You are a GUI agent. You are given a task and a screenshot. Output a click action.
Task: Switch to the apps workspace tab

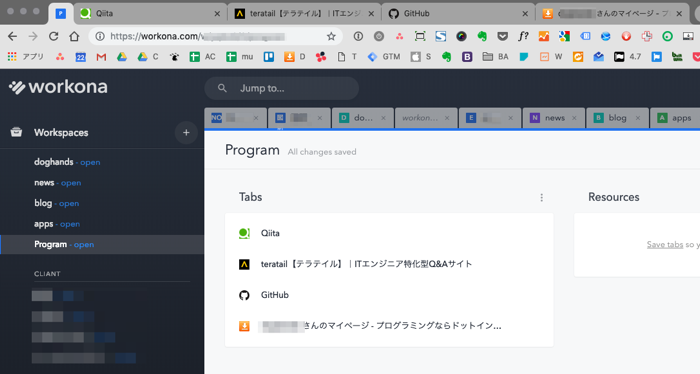click(675, 118)
